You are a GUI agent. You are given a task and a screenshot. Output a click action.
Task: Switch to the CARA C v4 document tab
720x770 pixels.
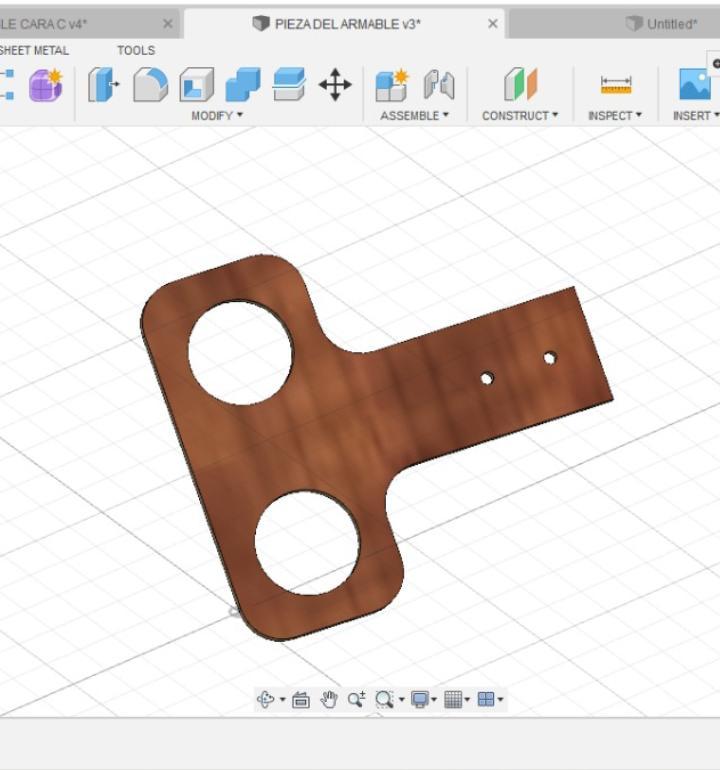88,24
